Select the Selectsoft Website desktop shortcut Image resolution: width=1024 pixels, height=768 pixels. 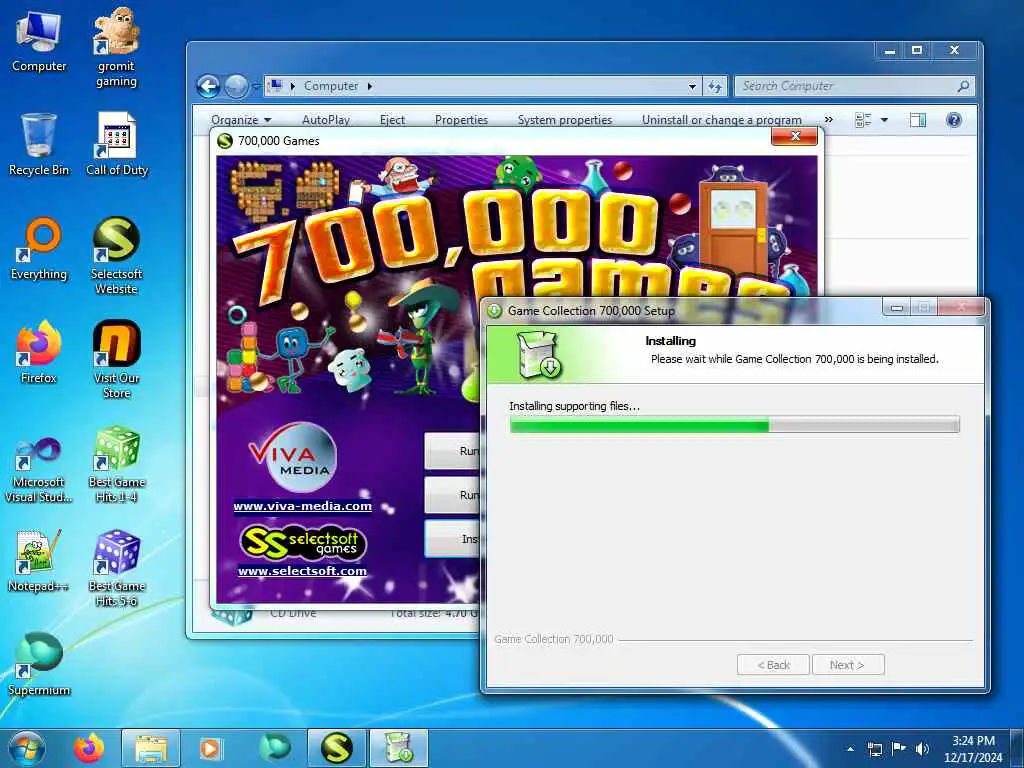pos(116,256)
